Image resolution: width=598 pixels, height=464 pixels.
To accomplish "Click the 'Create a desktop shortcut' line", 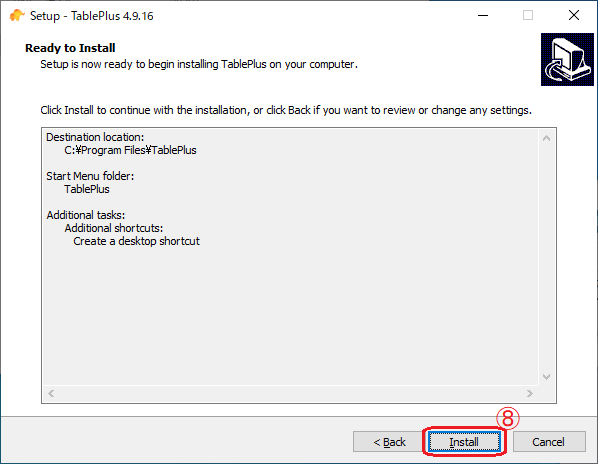I will click(x=136, y=241).
